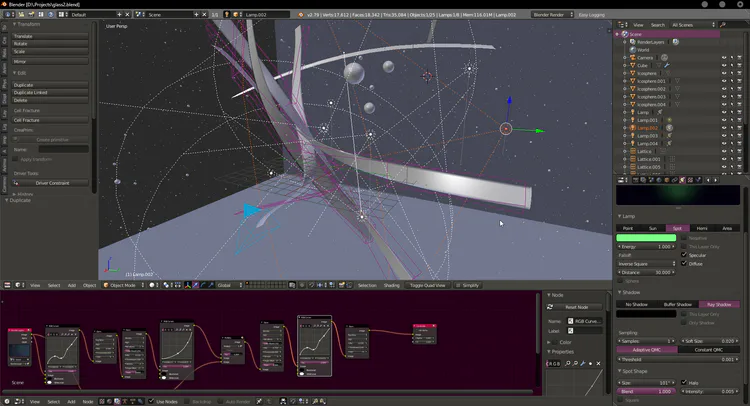Select the scale manipulator icon
750x406 pixels.
(x=210, y=285)
